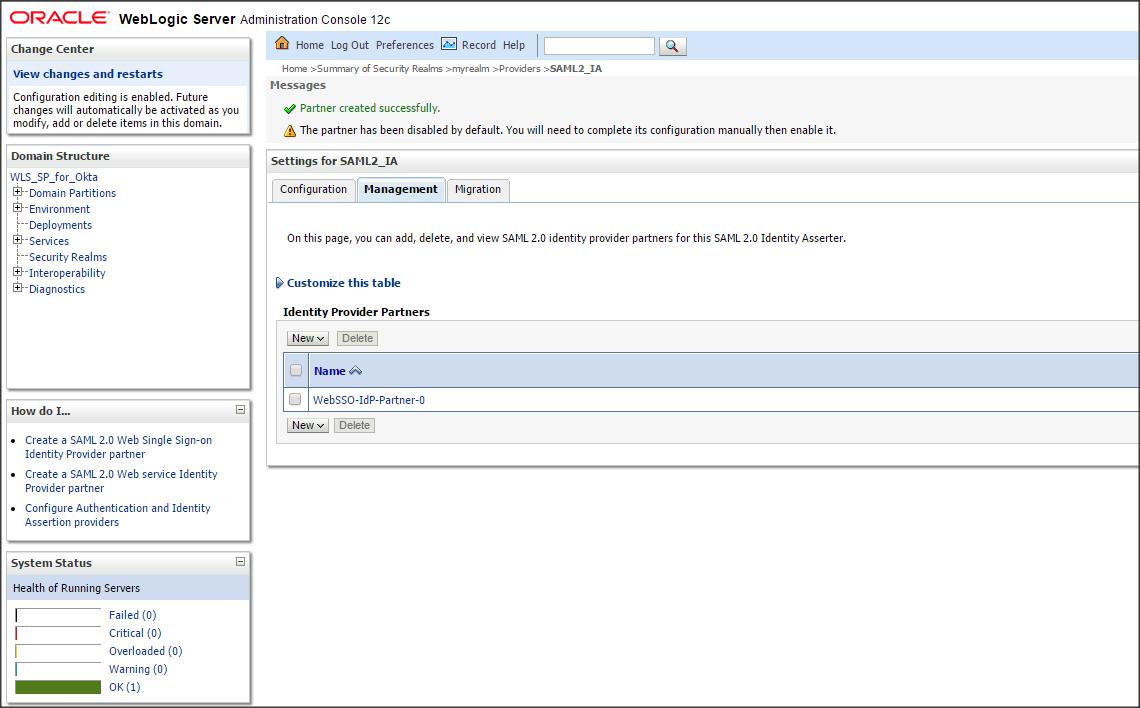Select Security Realms in Domain Structure

(68, 257)
